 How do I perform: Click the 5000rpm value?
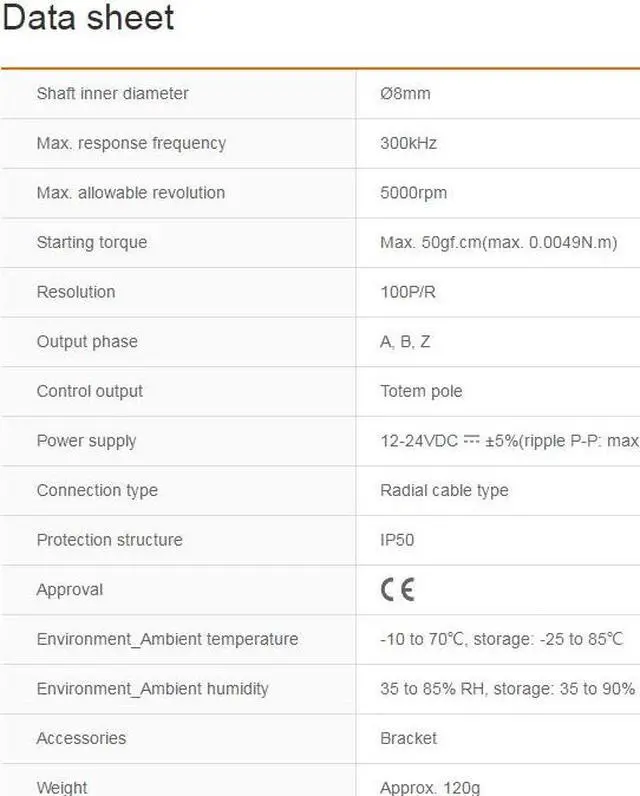413,193
